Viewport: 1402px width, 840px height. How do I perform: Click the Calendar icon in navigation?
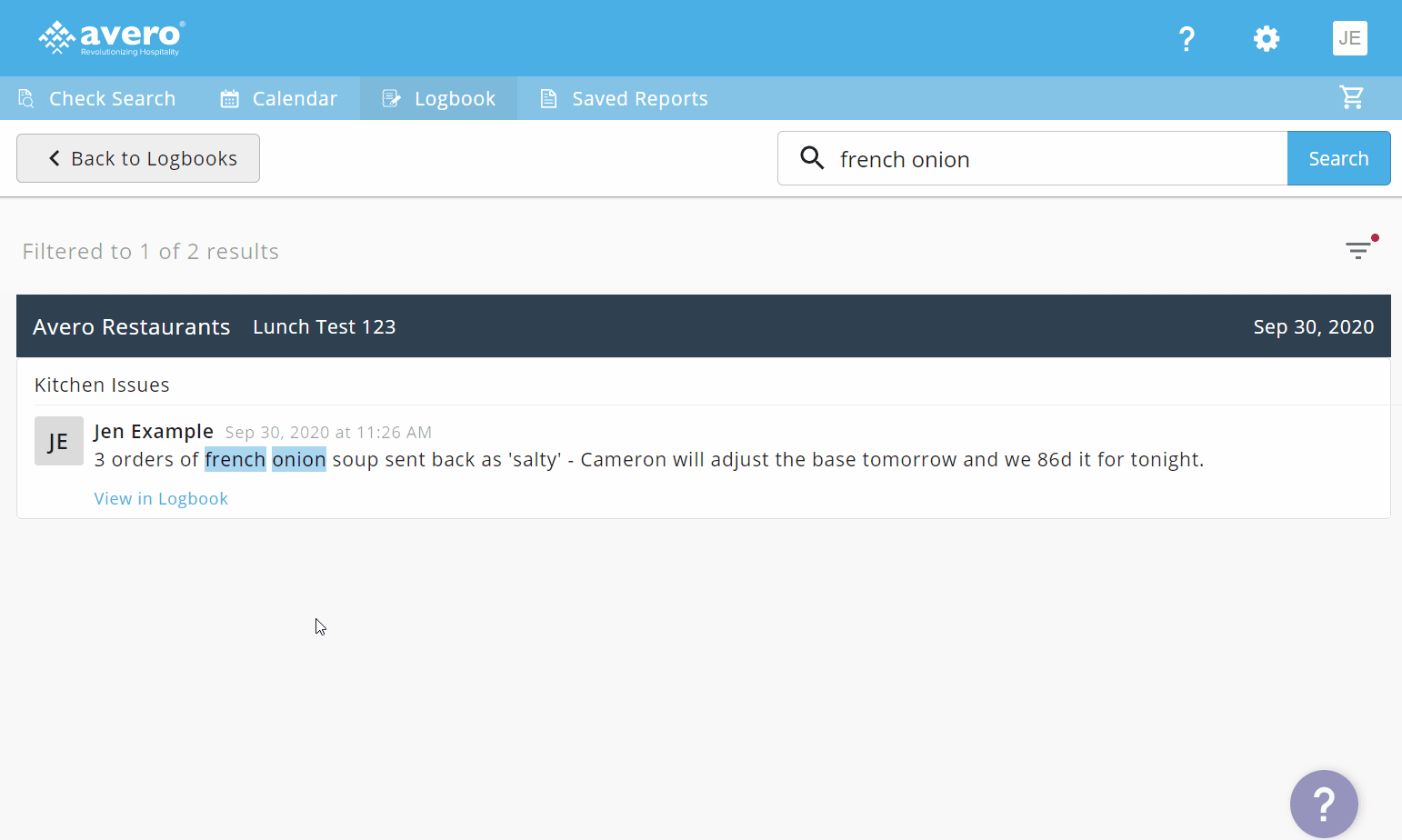(x=229, y=98)
